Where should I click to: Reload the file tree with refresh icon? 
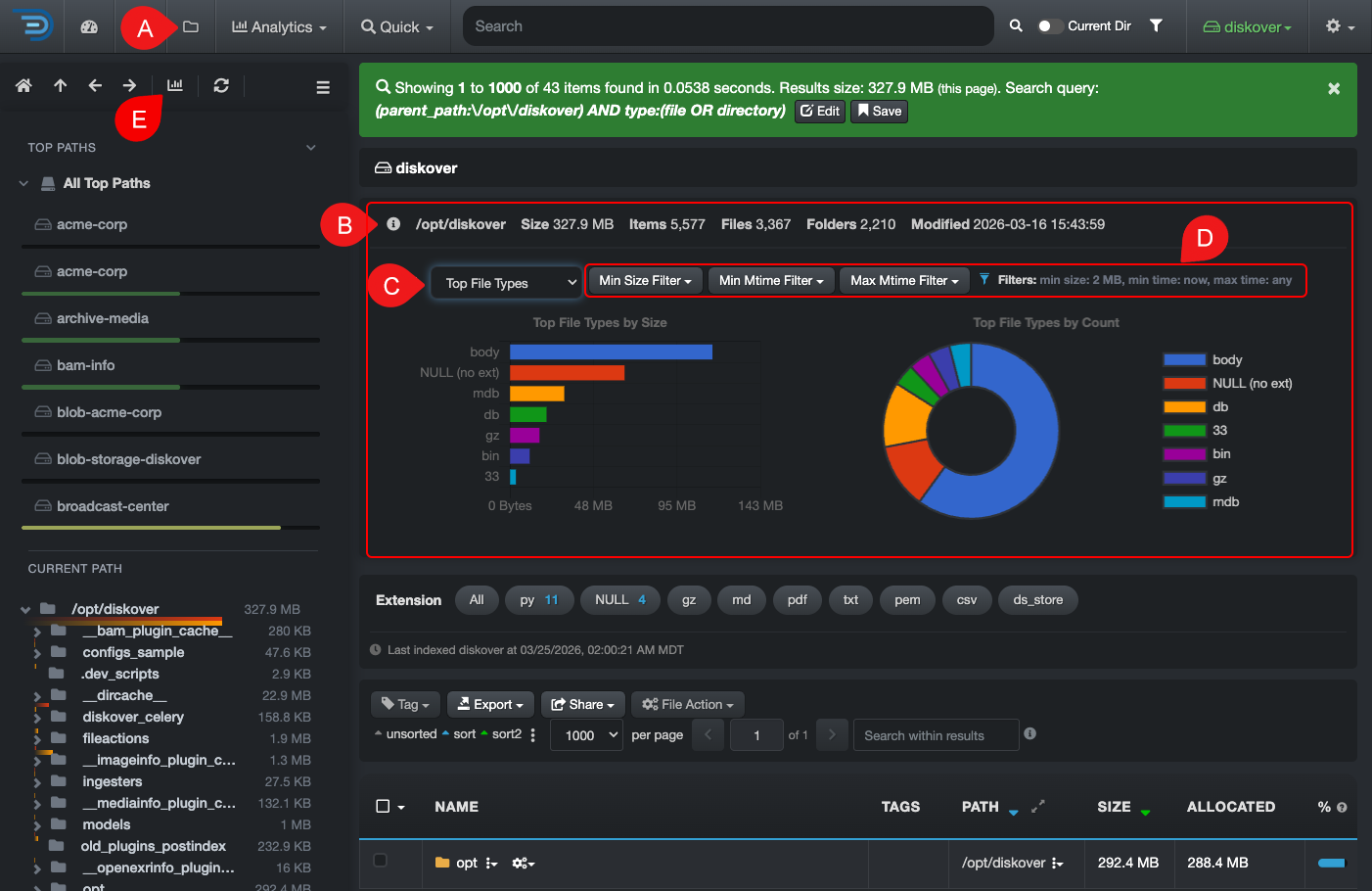221,86
